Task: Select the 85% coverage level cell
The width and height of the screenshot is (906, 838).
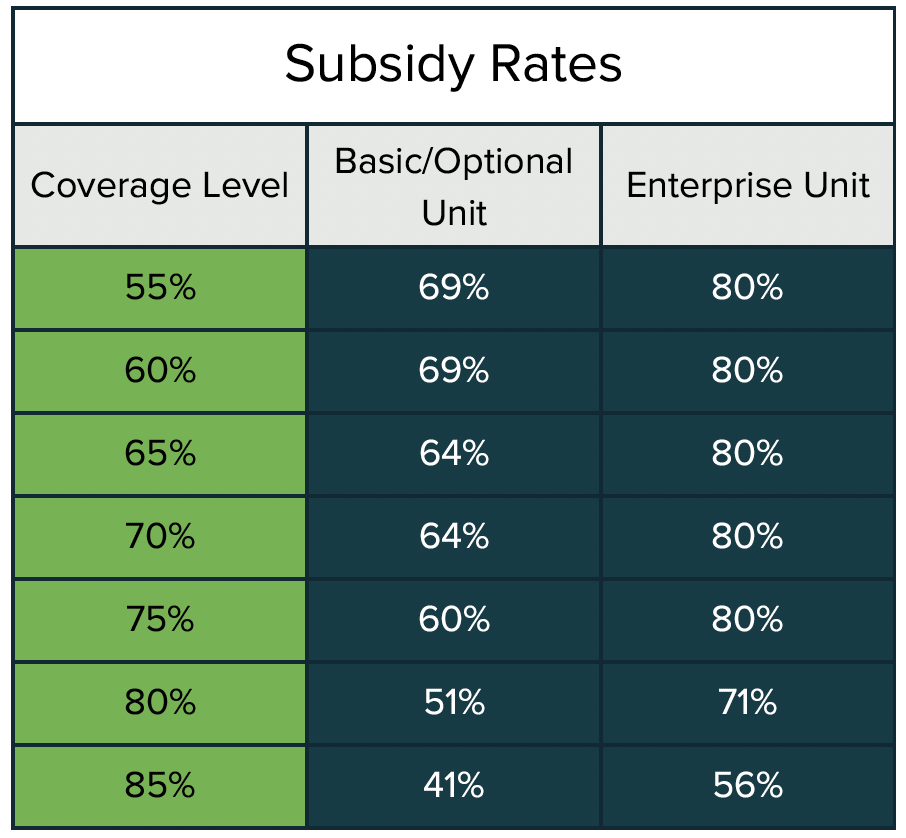Action: click(160, 786)
